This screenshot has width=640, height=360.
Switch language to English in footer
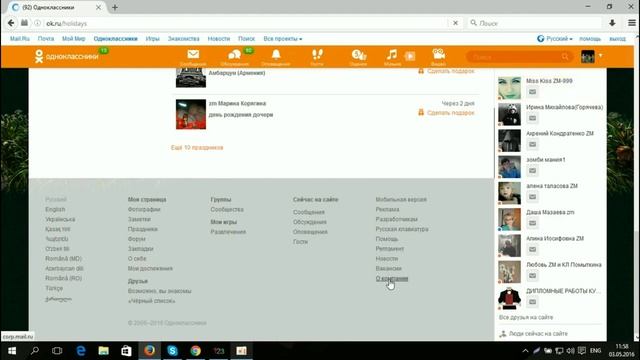coord(55,209)
